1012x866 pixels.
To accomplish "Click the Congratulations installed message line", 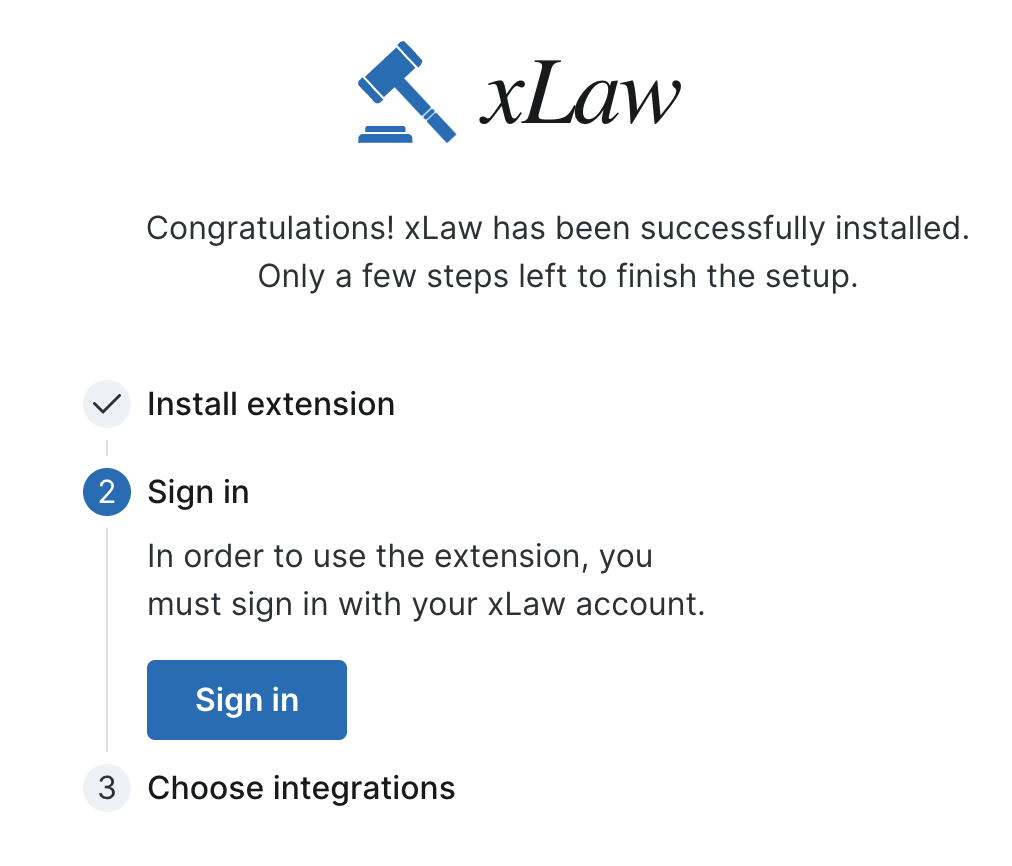I will (x=558, y=228).
